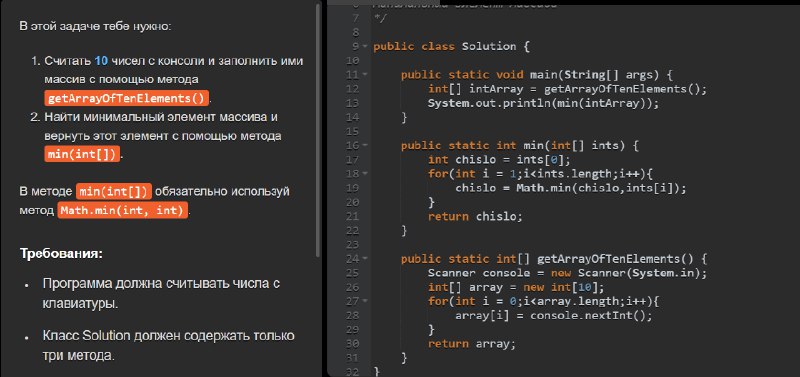Click the Math.min(int, int) code tag
The height and width of the screenshot is (377, 800).
point(122,210)
